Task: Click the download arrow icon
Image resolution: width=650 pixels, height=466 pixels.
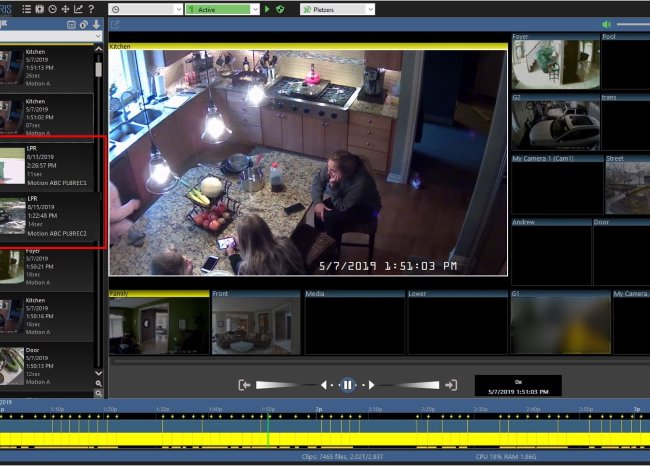Action: click(97, 24)
